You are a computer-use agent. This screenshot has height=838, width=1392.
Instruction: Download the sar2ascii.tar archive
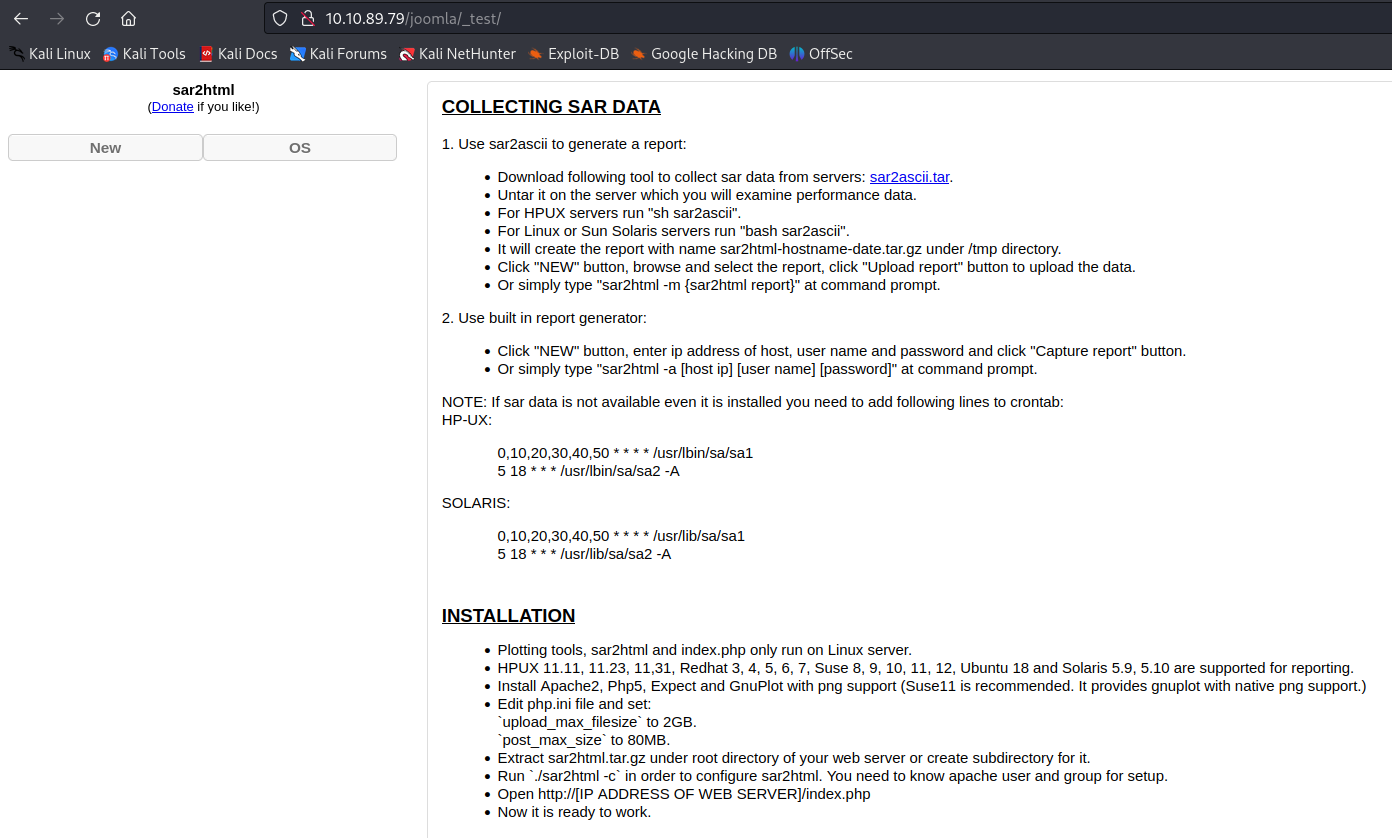[x=908, y=176]
